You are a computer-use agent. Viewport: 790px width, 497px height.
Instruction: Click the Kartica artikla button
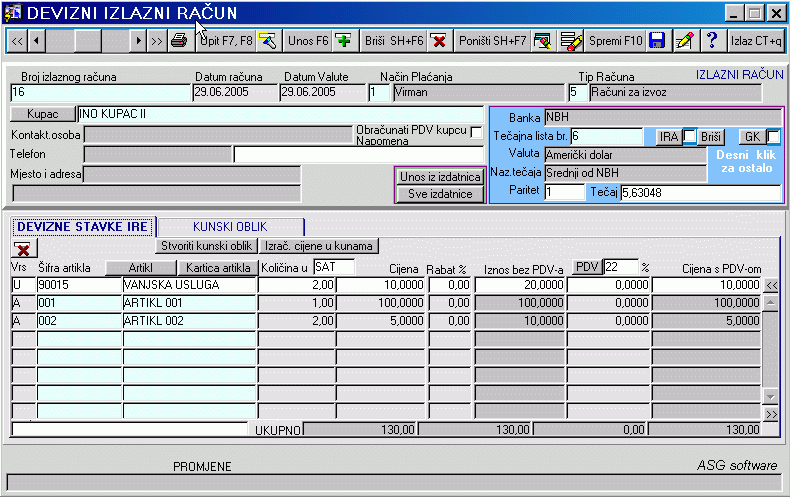tap(218, 268)
